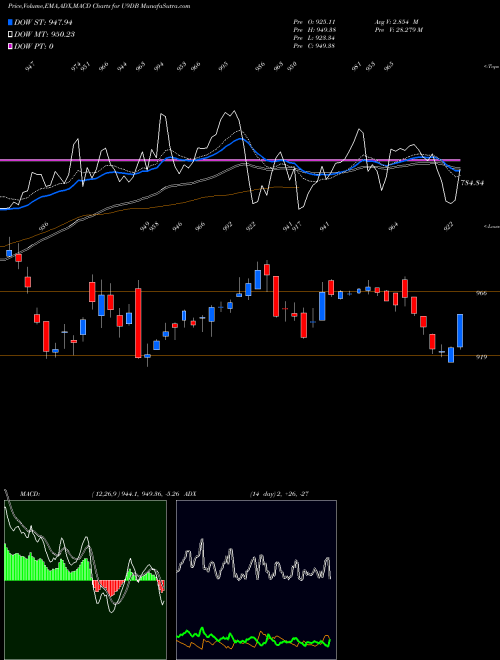Screen dimensions: 500x660
Task: Click the 'Pre L: 923.34' value
Action: click(x=314, y=38)
